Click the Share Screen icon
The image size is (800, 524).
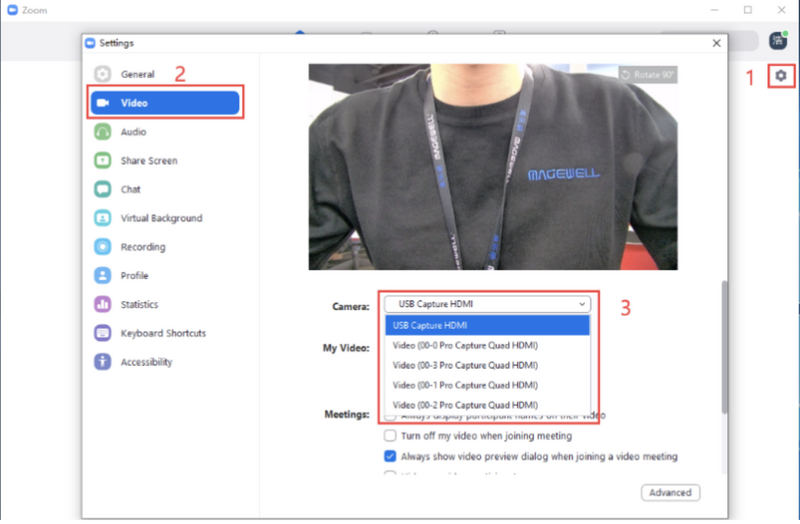tap(103, 160)
